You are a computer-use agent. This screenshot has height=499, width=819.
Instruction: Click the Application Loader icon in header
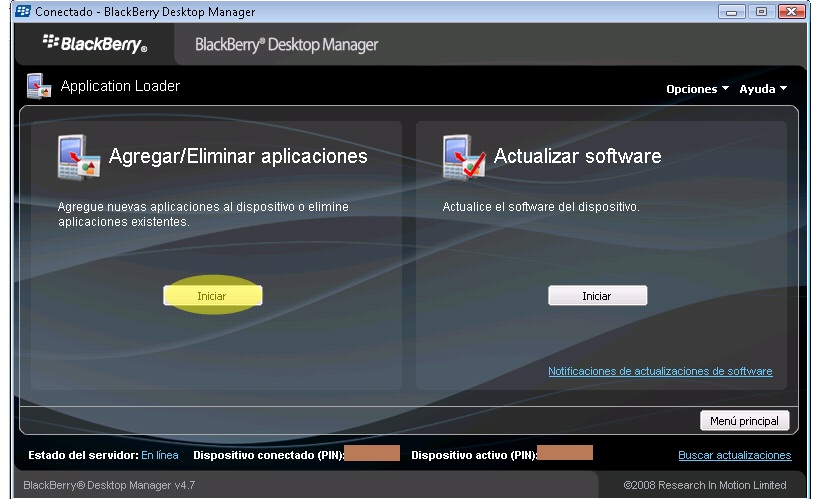point(39,86)
